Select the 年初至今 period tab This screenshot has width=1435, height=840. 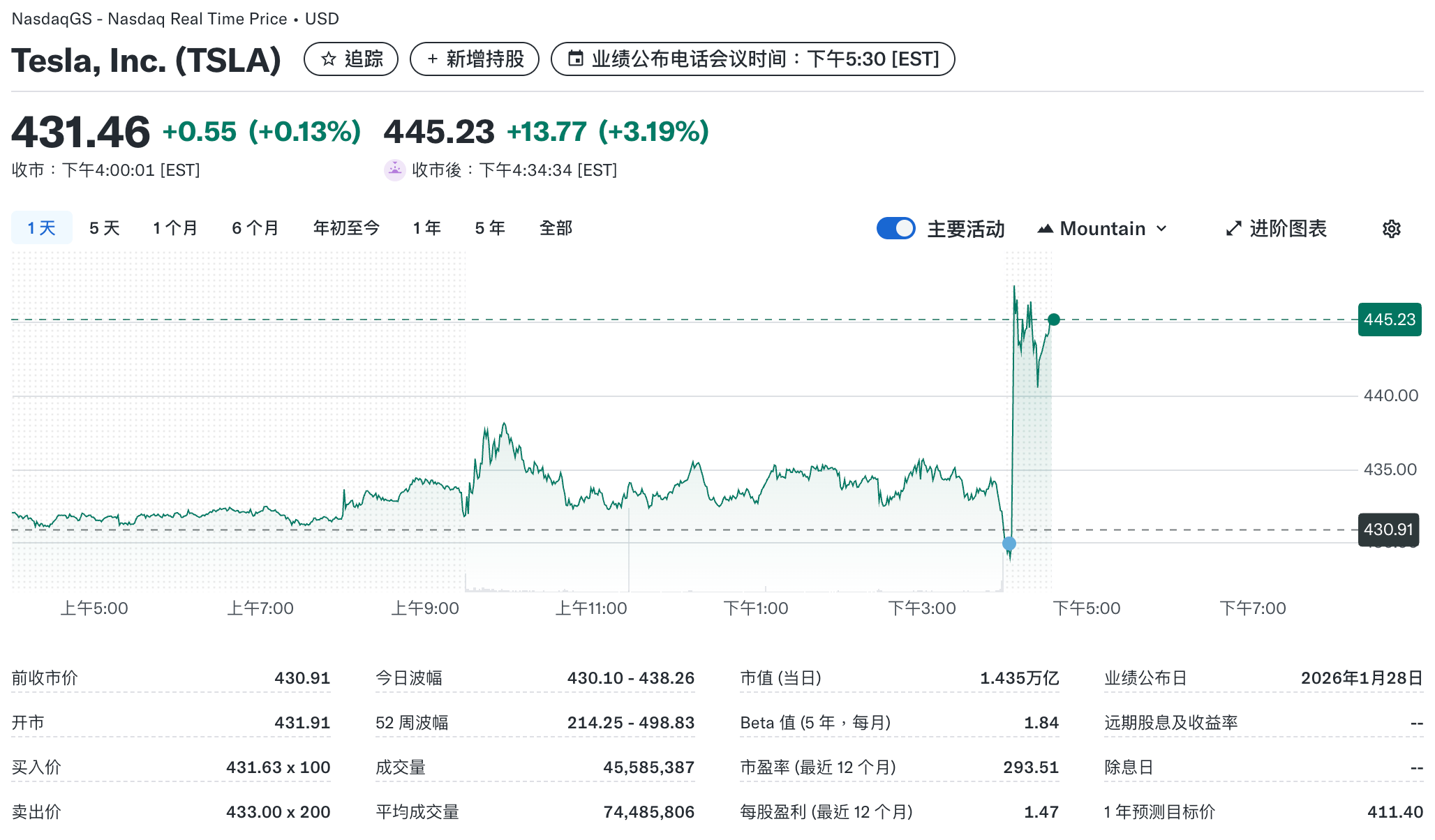[345, 227]
